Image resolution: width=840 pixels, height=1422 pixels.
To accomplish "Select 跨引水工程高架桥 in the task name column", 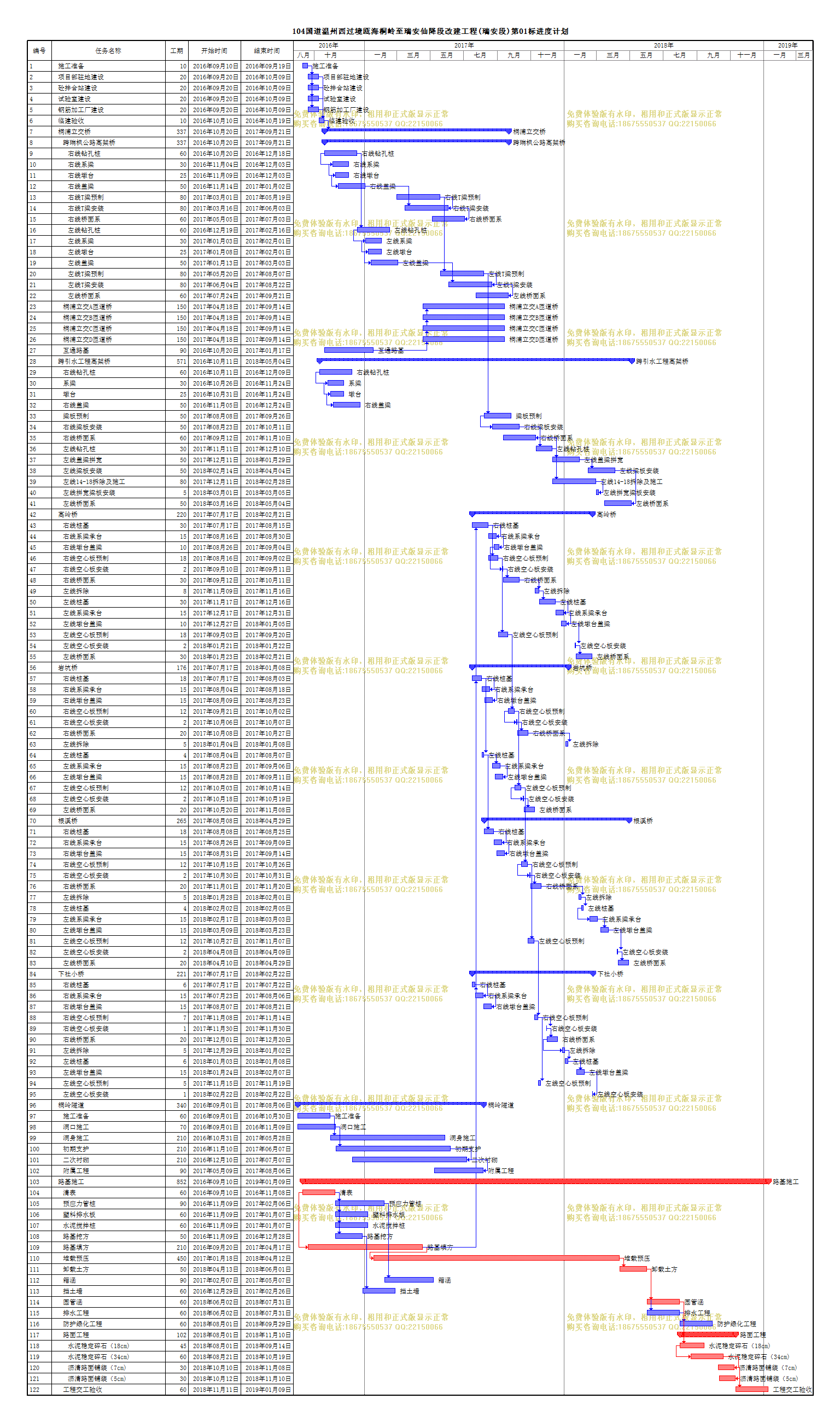I will pyautogui.click(x=84, y=361).
